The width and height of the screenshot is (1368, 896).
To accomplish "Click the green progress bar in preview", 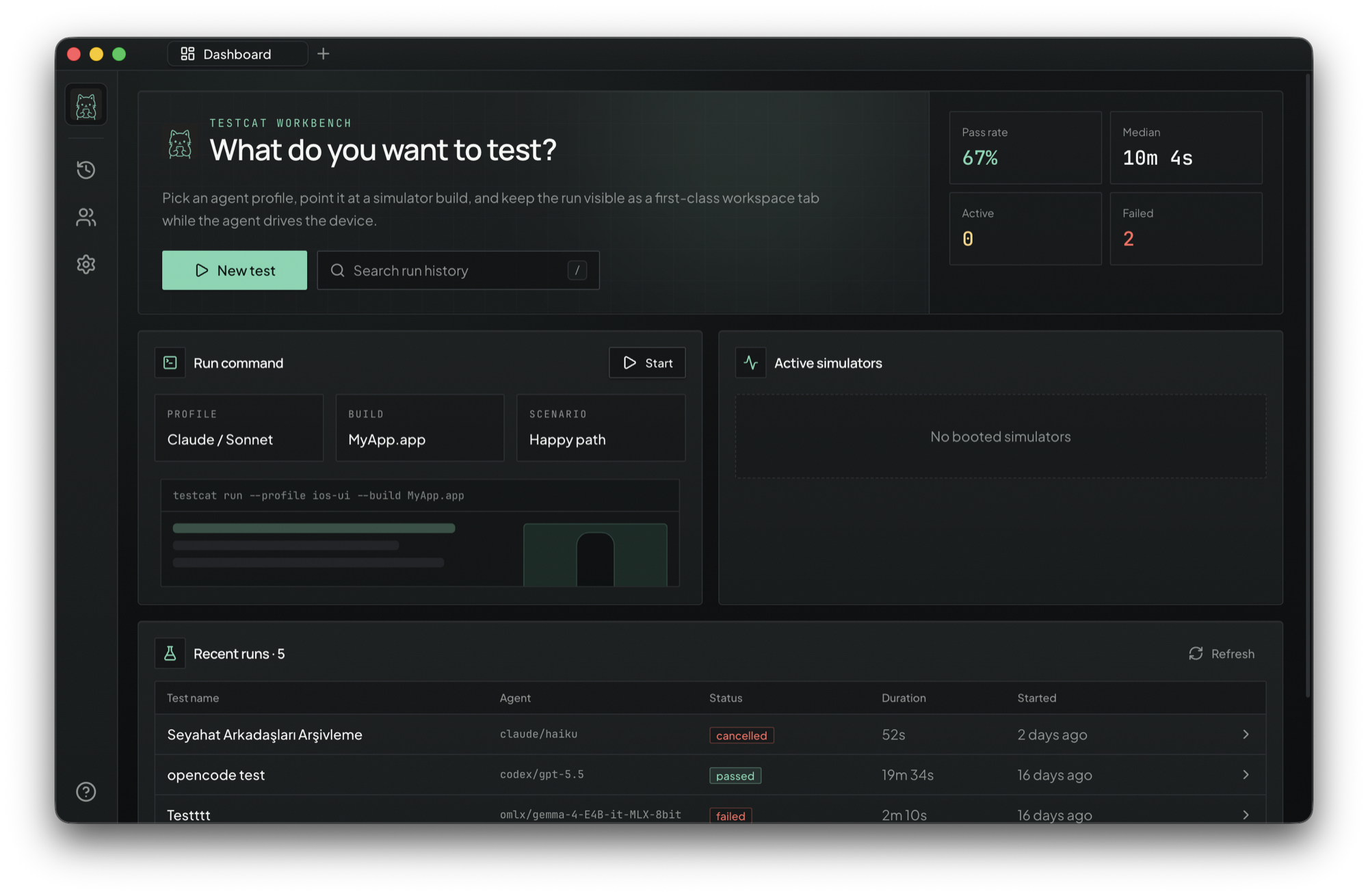I will (x=314, y=528).
